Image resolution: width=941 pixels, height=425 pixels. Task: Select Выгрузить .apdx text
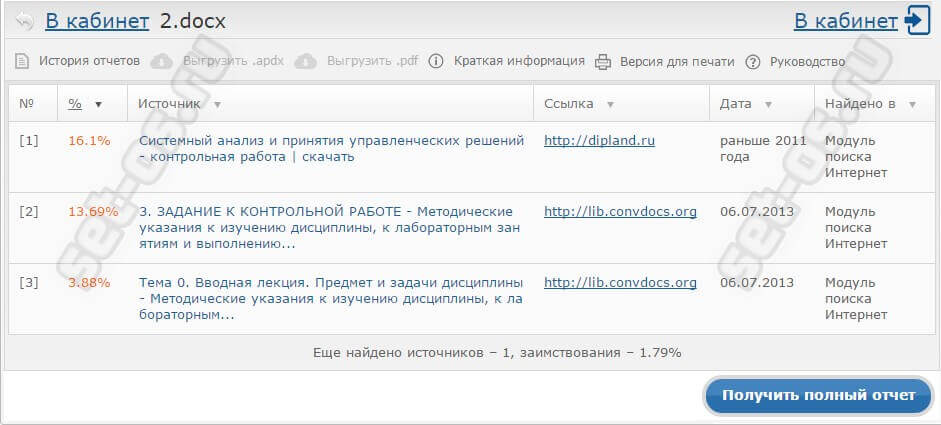coord(233,61)
